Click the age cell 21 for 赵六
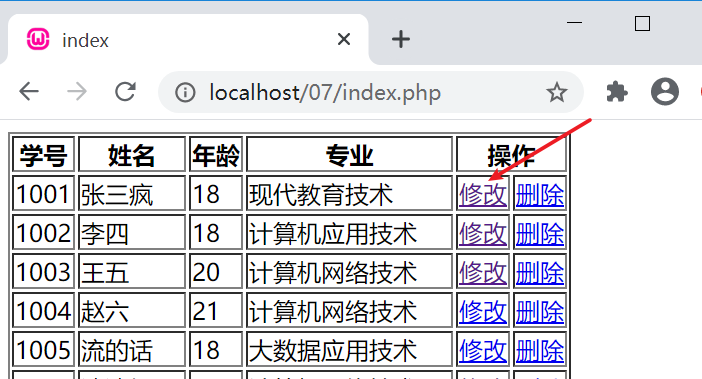 (x=216, y=311)
